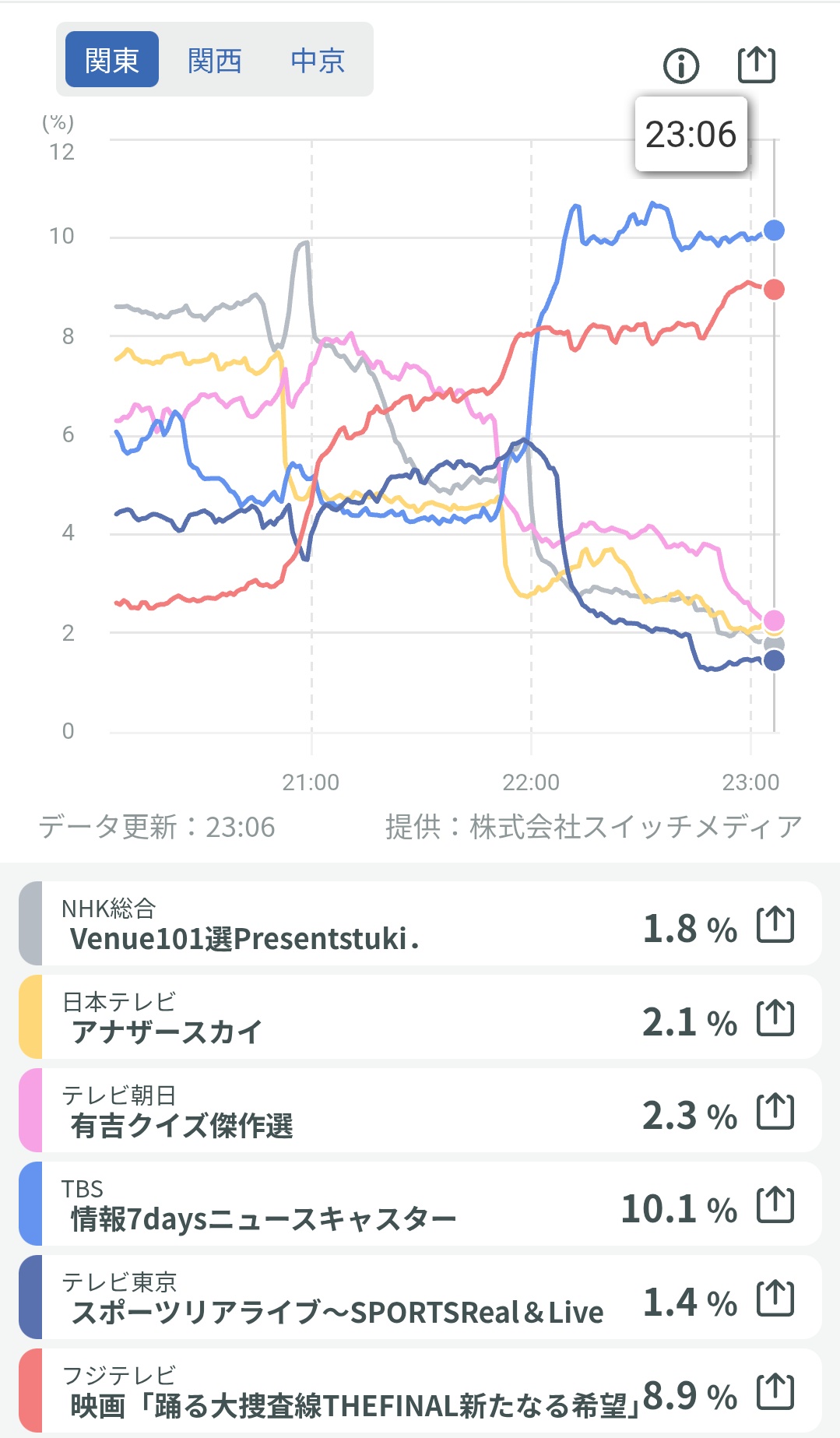Viewport: 840px width, 1438px height.
Task: Share the NHK総合 rating row
Action: click(775, 924)
